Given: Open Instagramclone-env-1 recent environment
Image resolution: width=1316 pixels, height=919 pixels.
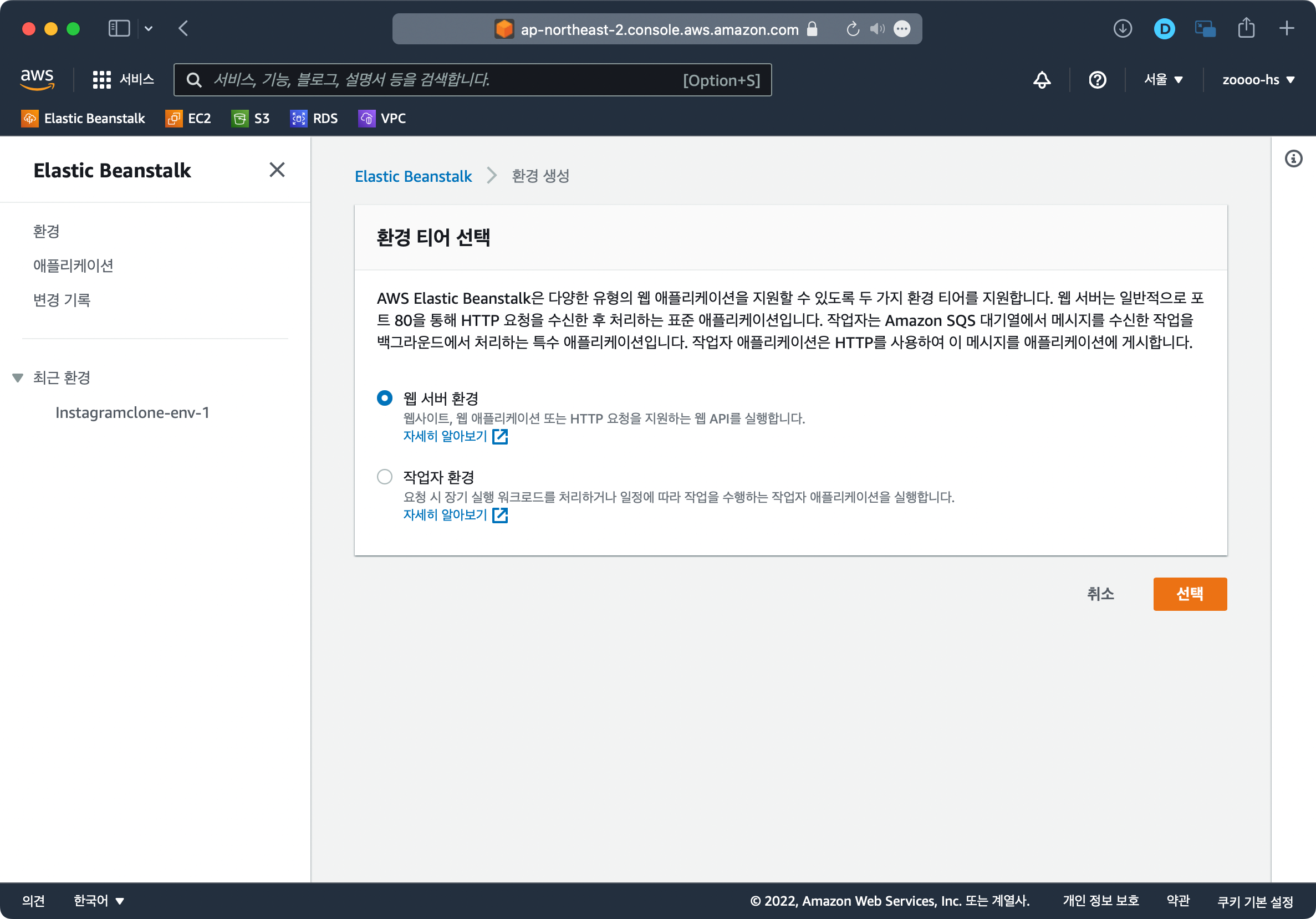Looking at the screenshot, I should pos(132,412).
